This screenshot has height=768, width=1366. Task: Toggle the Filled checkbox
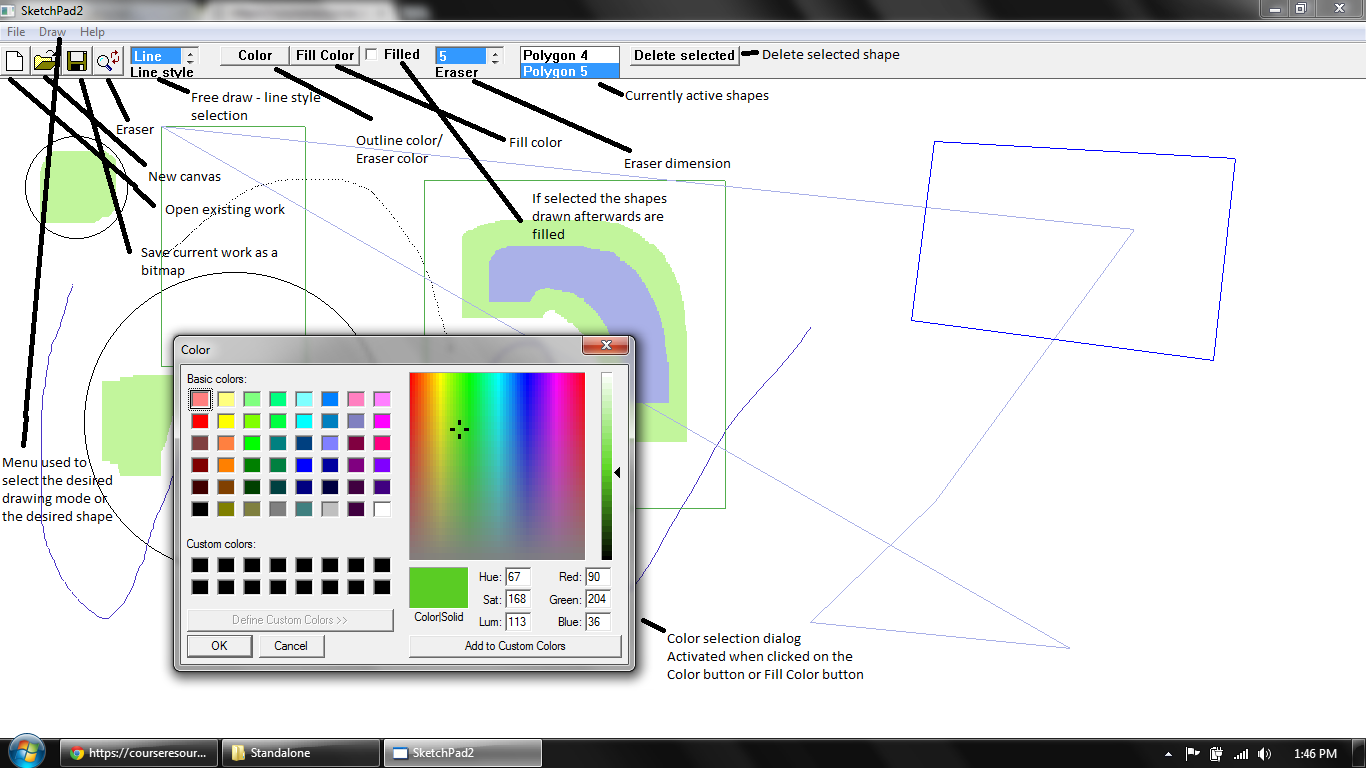pyautogui.click(x=372, y=54)
